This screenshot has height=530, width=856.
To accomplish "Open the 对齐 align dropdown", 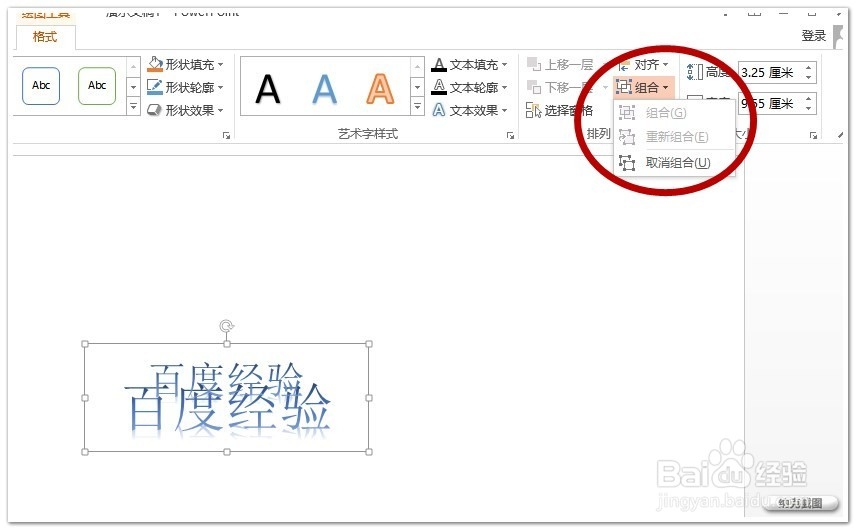I will tap(643, 65).
